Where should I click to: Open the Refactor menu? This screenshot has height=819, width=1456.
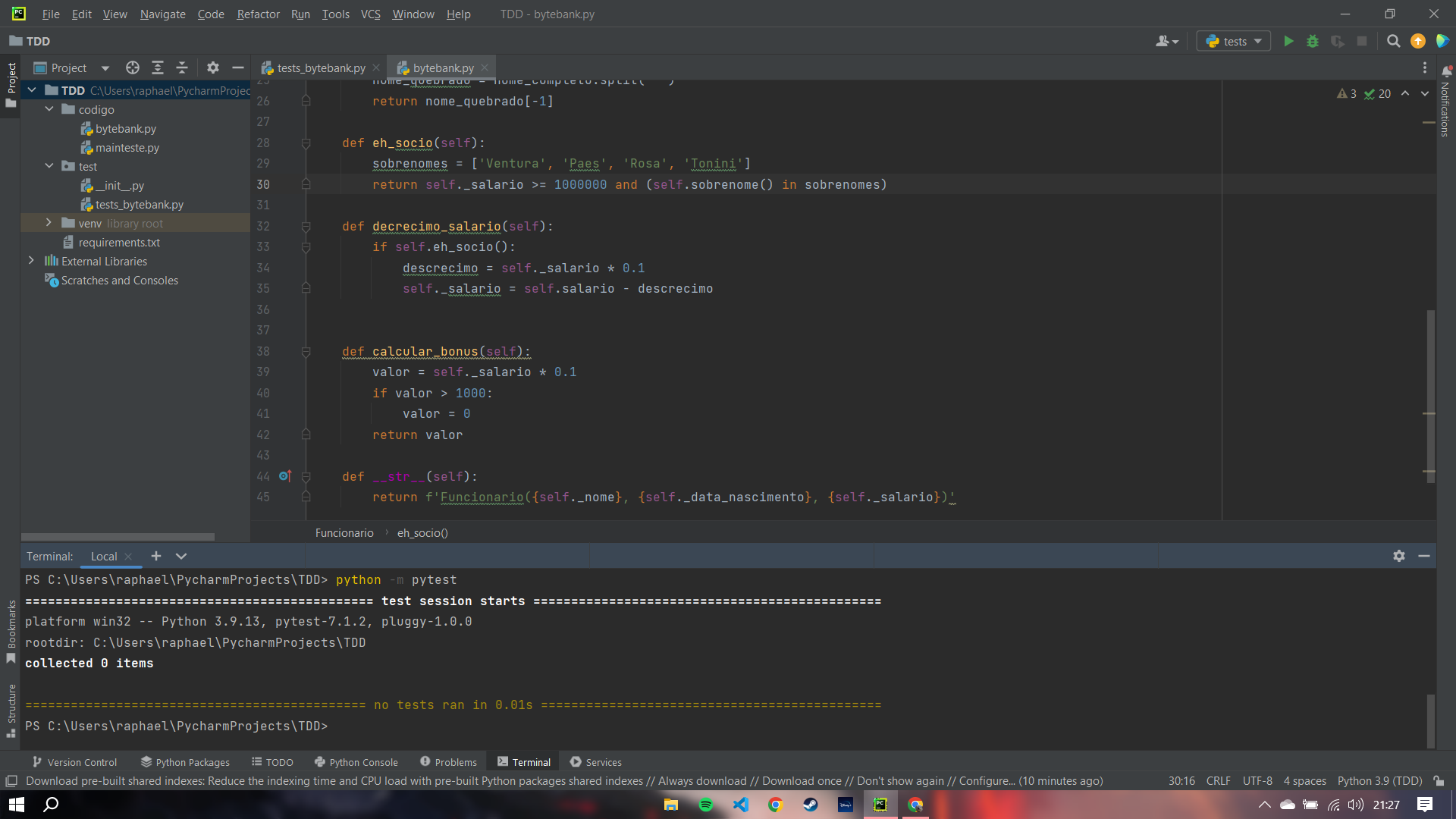(x=258, y=14)
